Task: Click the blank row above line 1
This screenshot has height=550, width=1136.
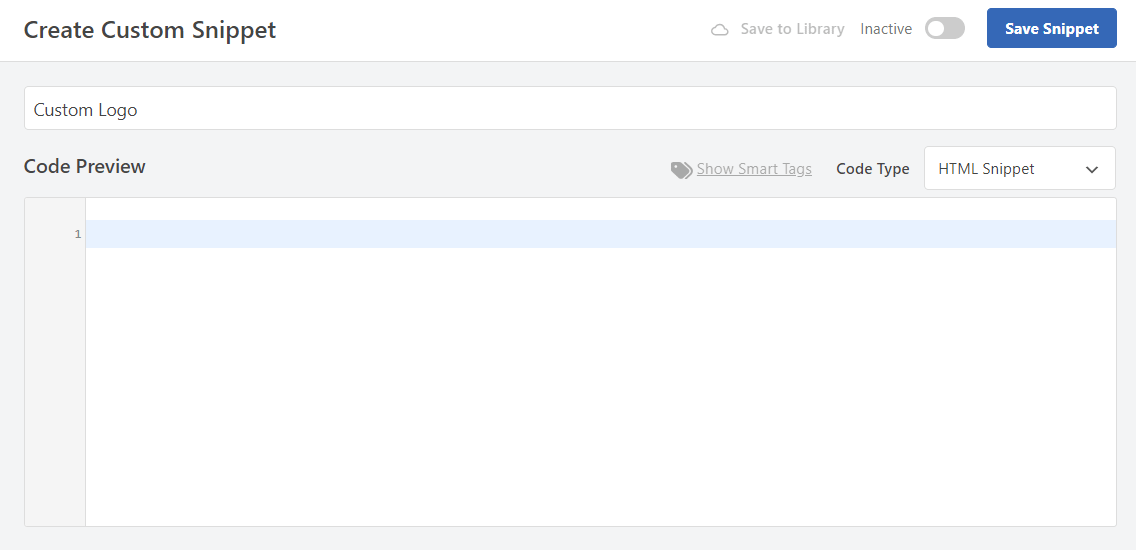Action: 600,209
